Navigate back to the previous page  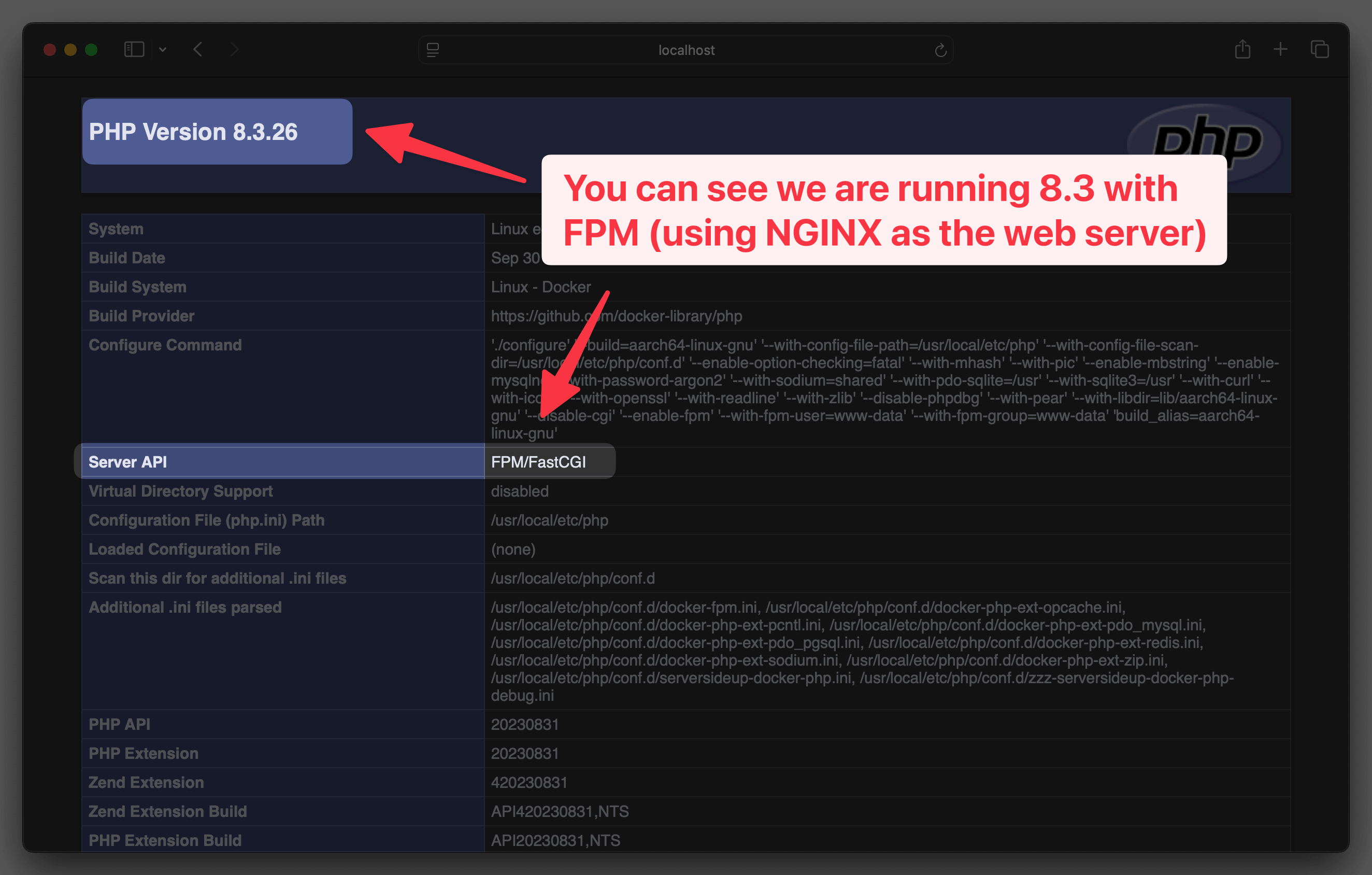coord(198,50)
